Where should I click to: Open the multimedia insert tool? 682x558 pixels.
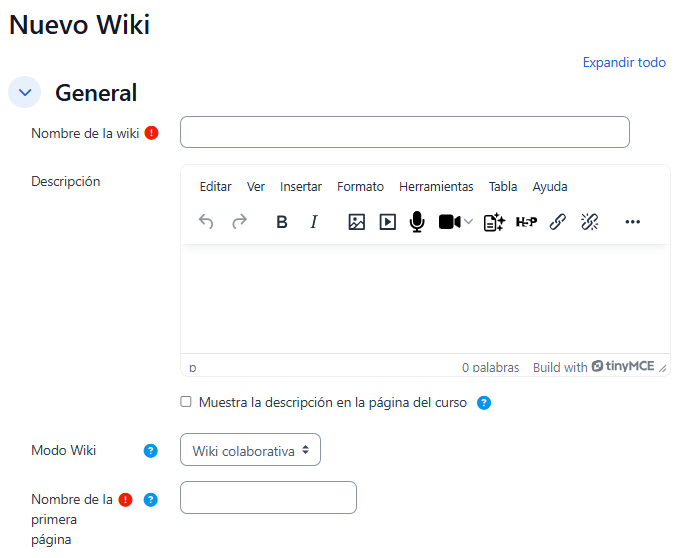(388, 222)
